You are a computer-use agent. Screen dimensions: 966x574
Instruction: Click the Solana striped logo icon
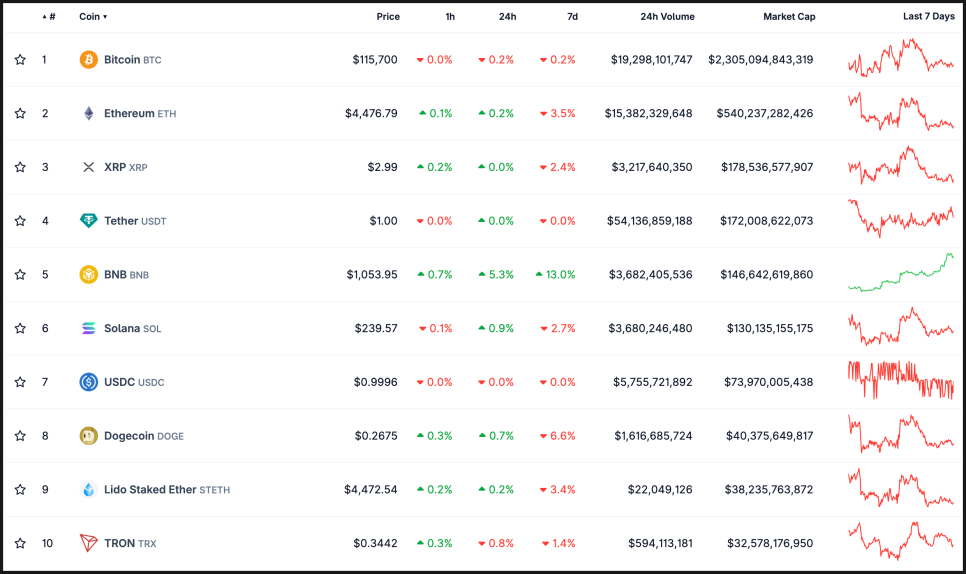pos(89,328)
